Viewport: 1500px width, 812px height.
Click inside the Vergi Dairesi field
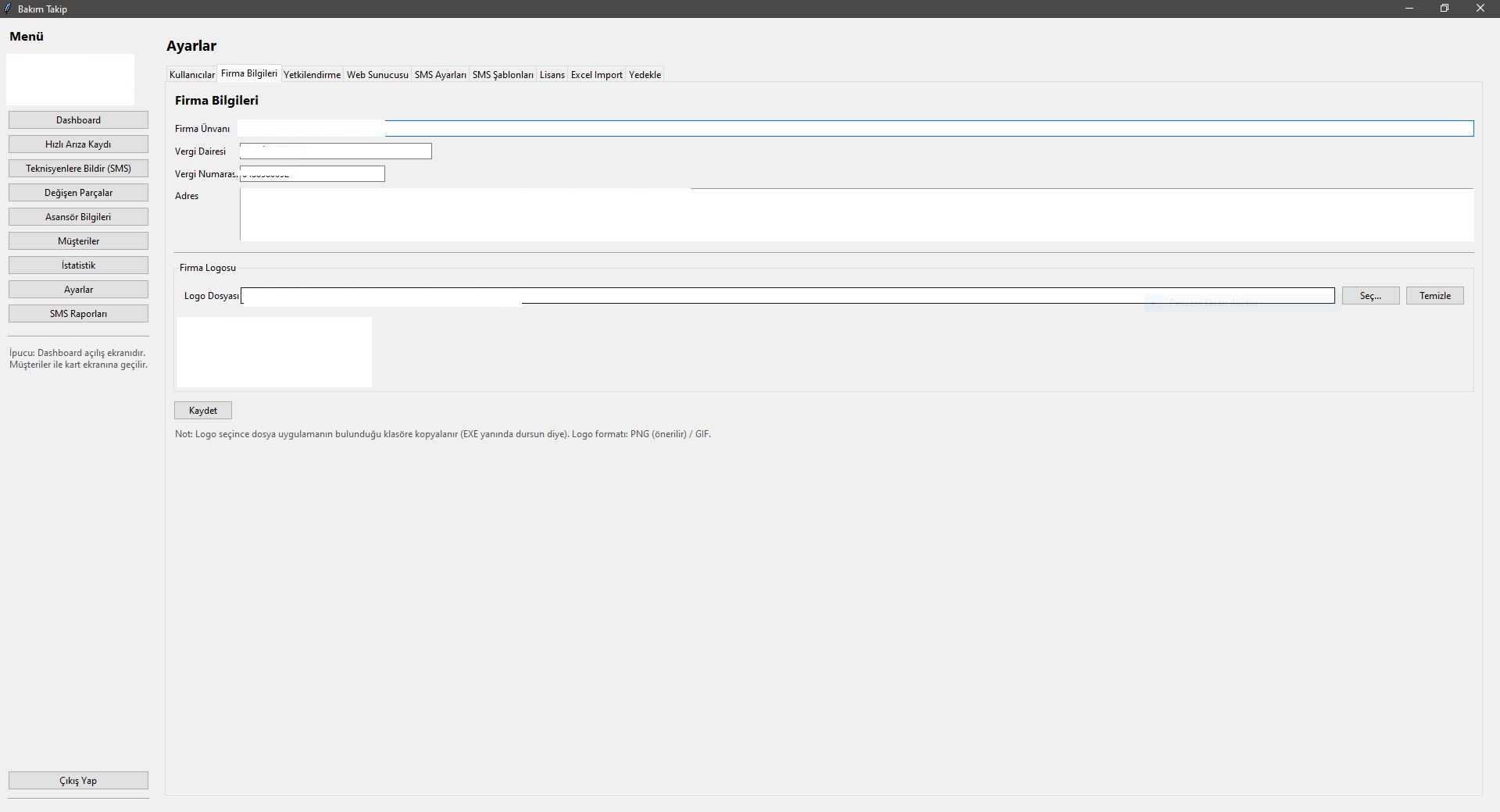335,151
